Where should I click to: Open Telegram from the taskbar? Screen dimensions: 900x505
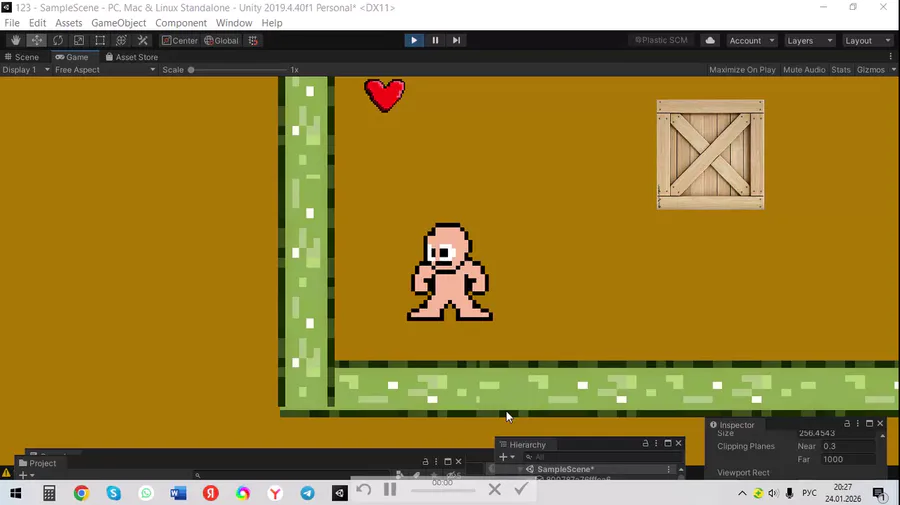click(x=308, y=493)
